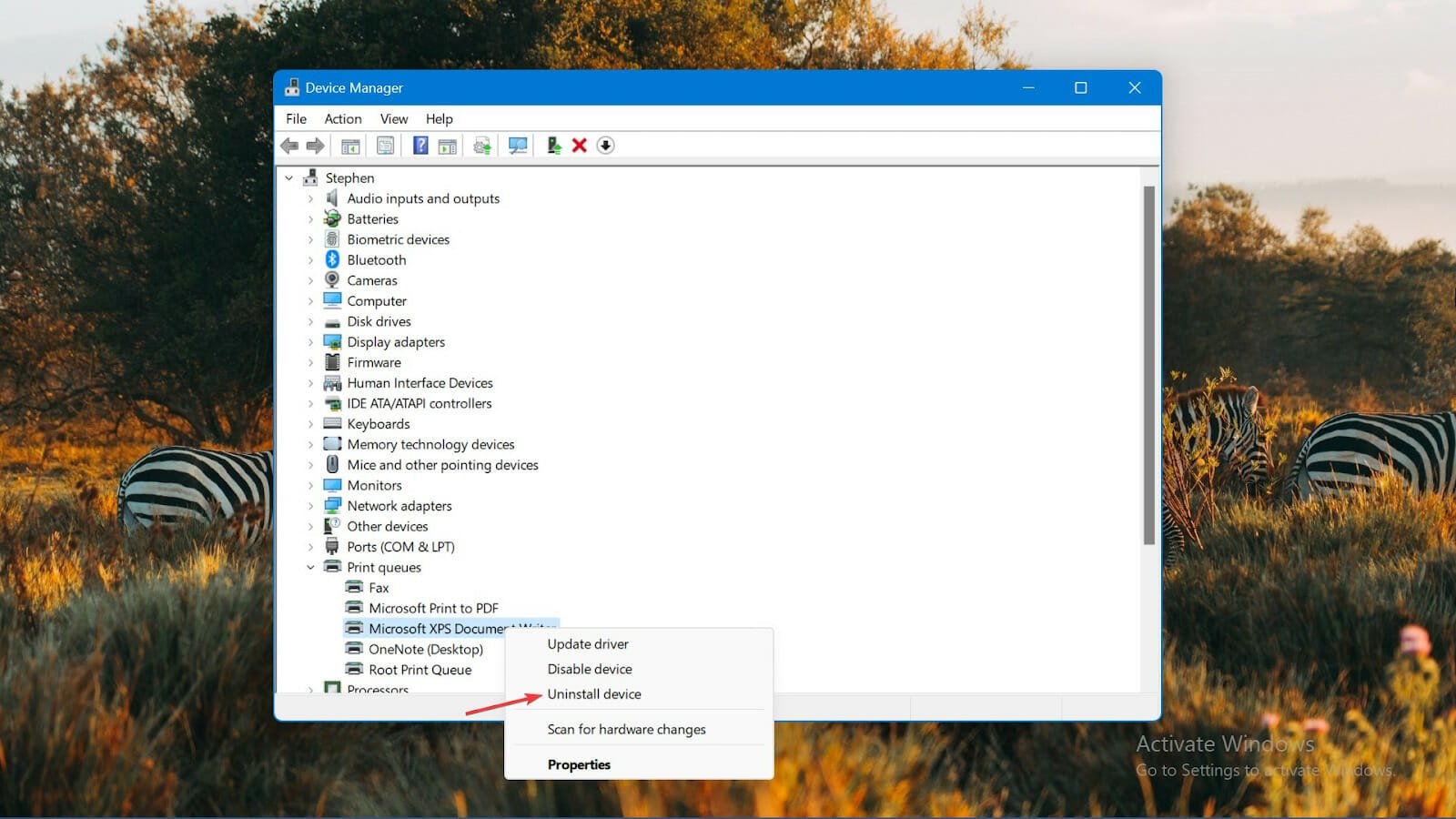This screenshot has height=819, width=1456.
Task: Select the Keyboards text label
Action: click(379, 424)
